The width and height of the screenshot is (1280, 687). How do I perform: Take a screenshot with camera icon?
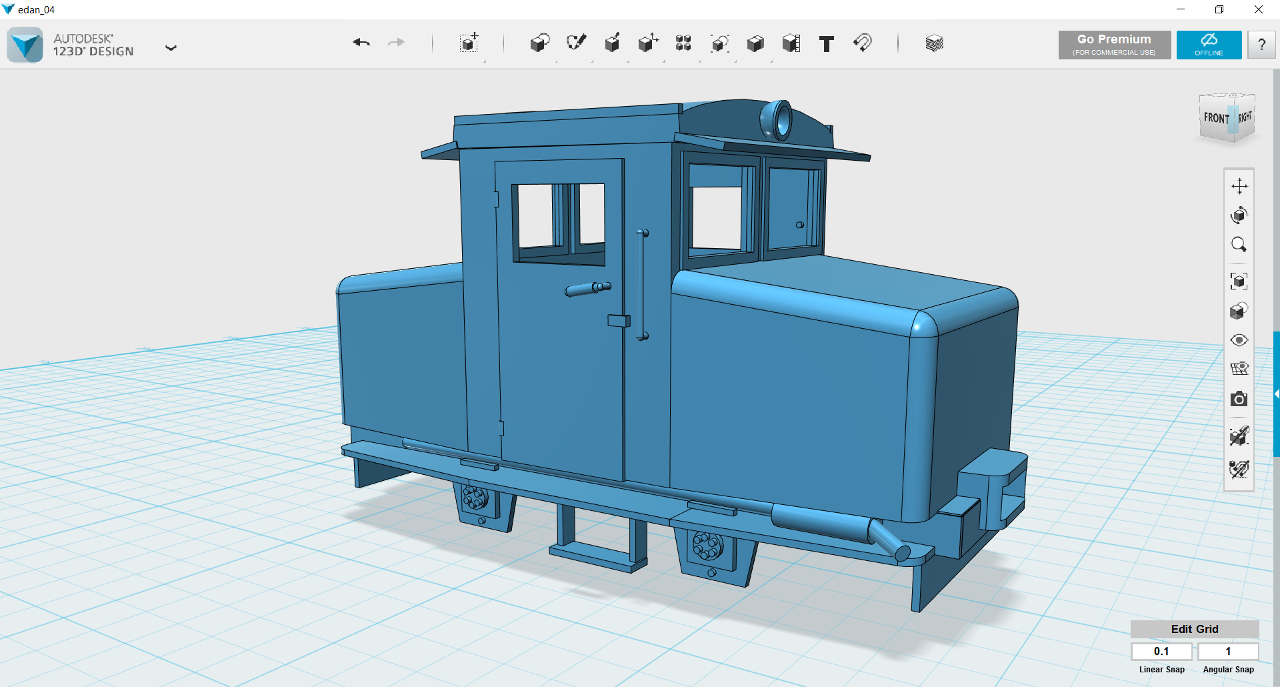1239,399
